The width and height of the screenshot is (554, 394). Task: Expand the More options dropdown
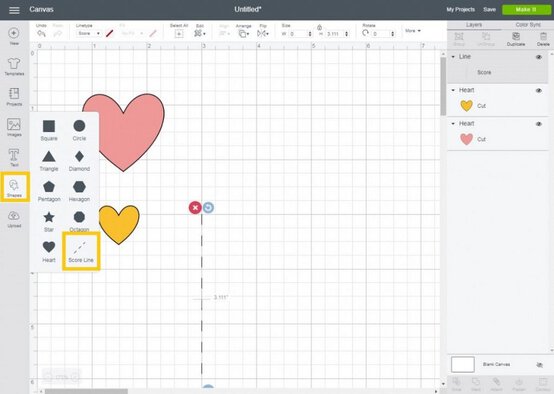coord(413,31)
